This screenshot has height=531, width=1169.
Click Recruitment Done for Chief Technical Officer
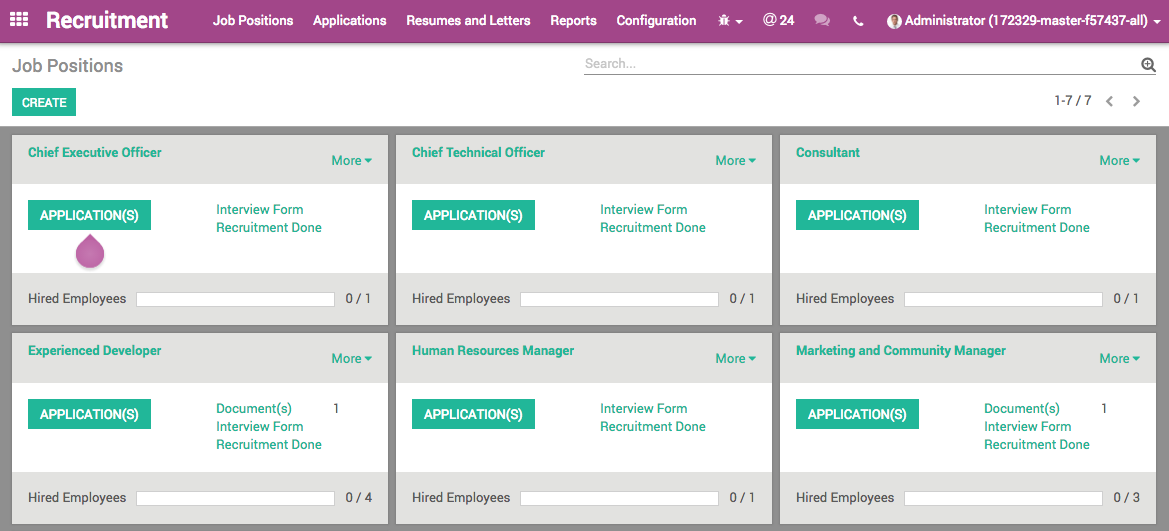pos(653,227)
